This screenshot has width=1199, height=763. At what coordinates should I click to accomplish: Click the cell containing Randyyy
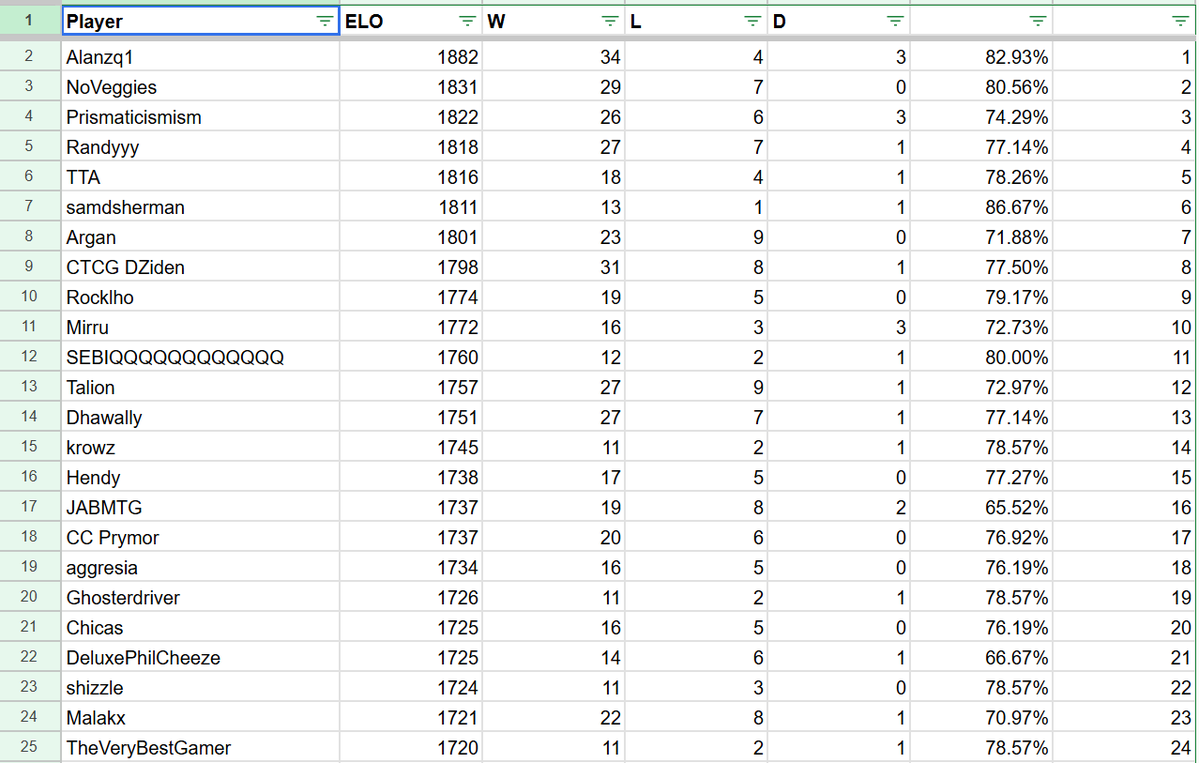click(200, 147)
